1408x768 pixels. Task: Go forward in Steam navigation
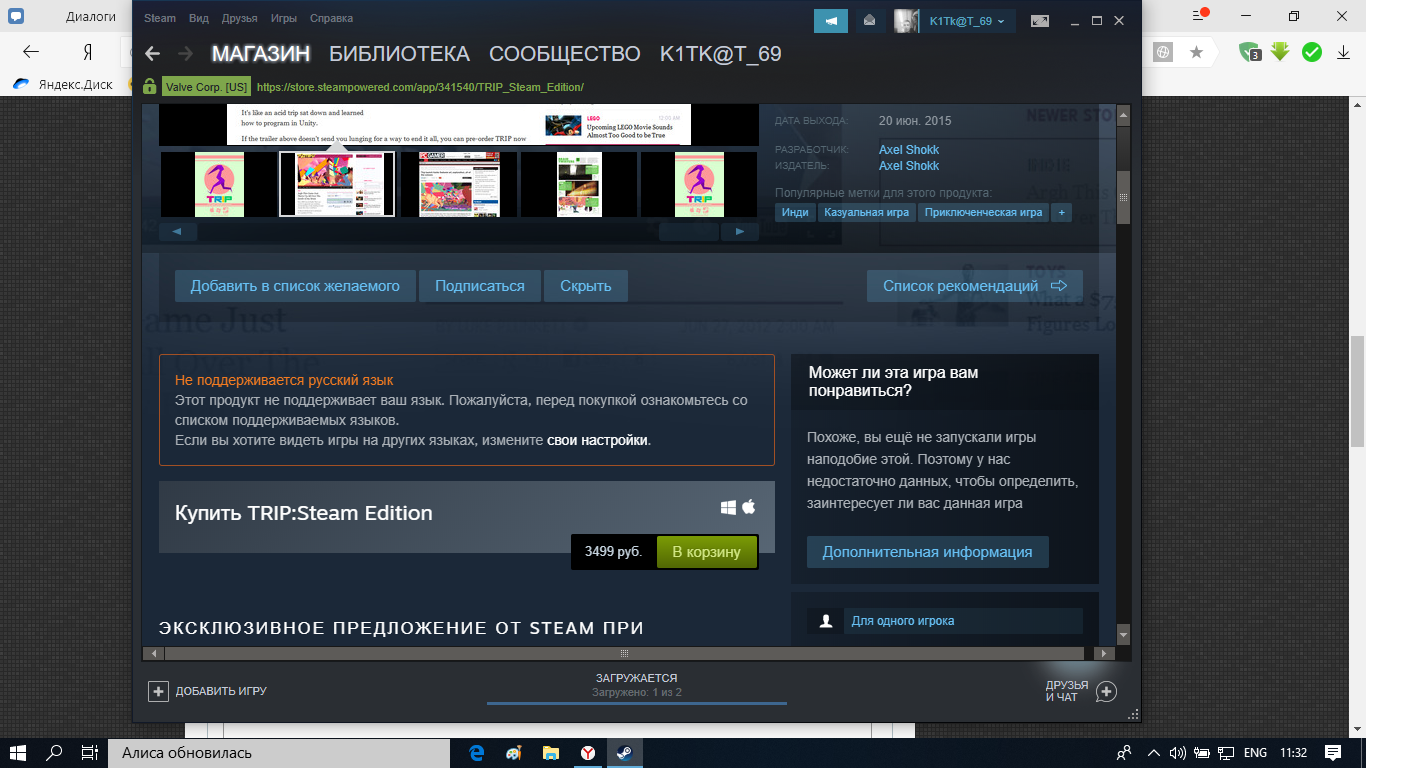[x=185, y=54]
